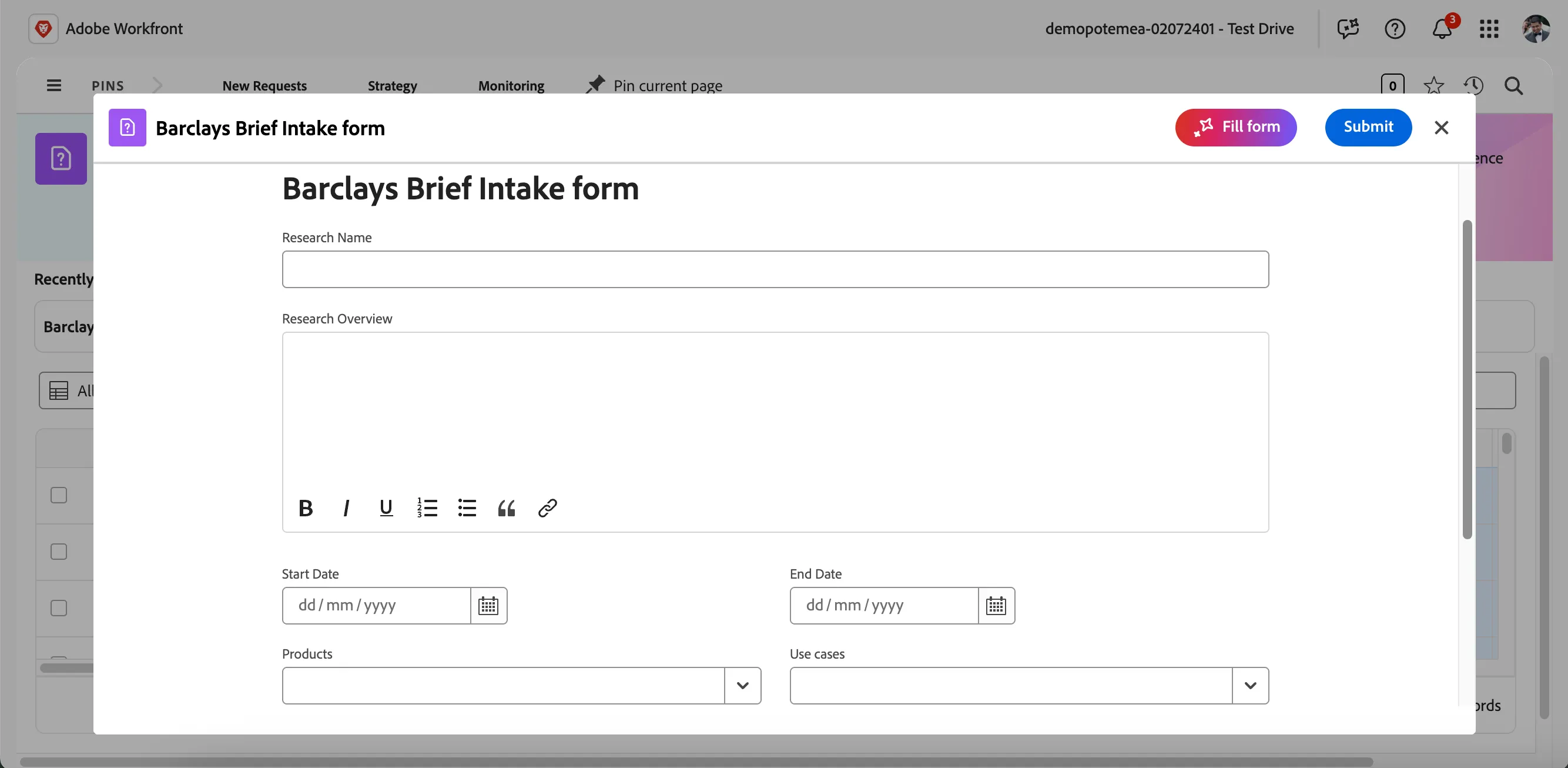Expand the PINS chevron
Viewport: 1568px width, 768px height.
coord(158,85)
